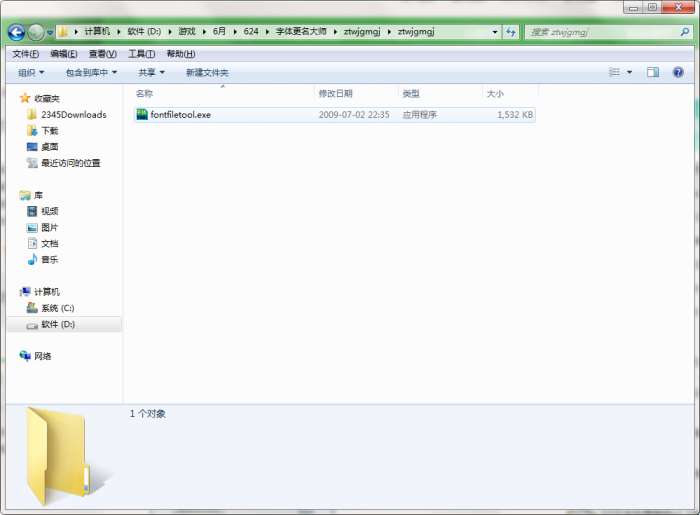
Task: Open the recent pages dropdown arrow
Action: (x=50, y=32)
